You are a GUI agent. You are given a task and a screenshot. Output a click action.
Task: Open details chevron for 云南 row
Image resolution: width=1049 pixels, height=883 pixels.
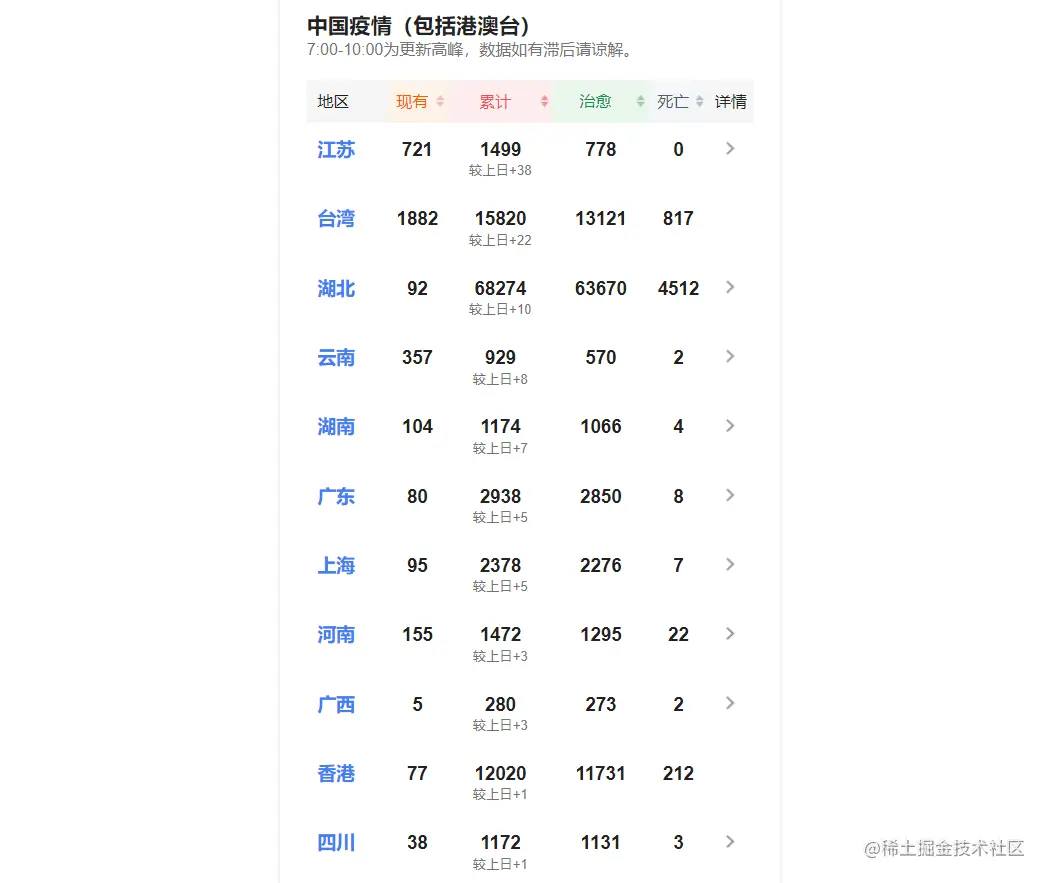[x=730, y=357]
